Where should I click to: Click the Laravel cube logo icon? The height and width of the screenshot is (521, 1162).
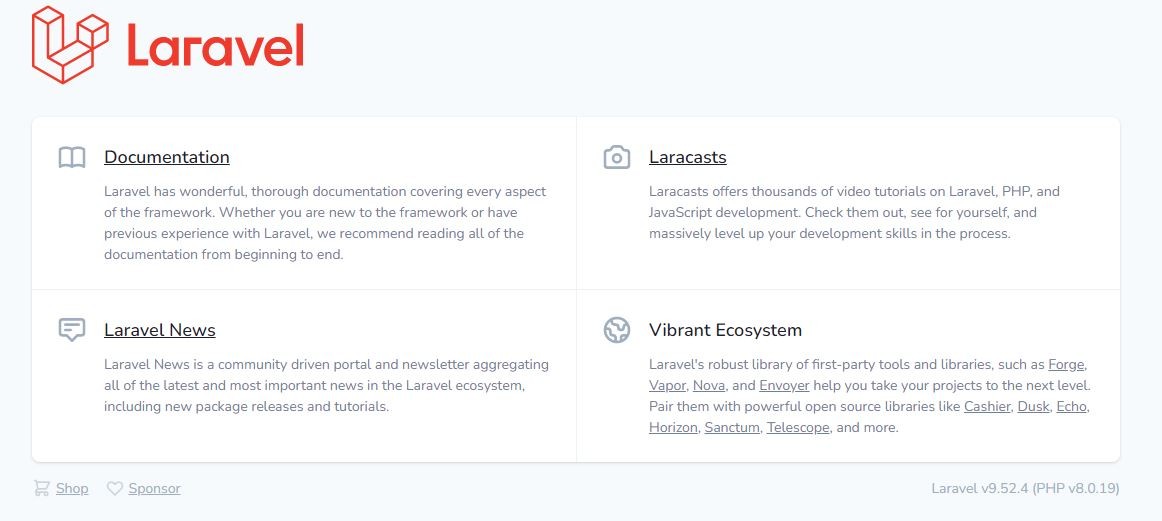[70, 45]
